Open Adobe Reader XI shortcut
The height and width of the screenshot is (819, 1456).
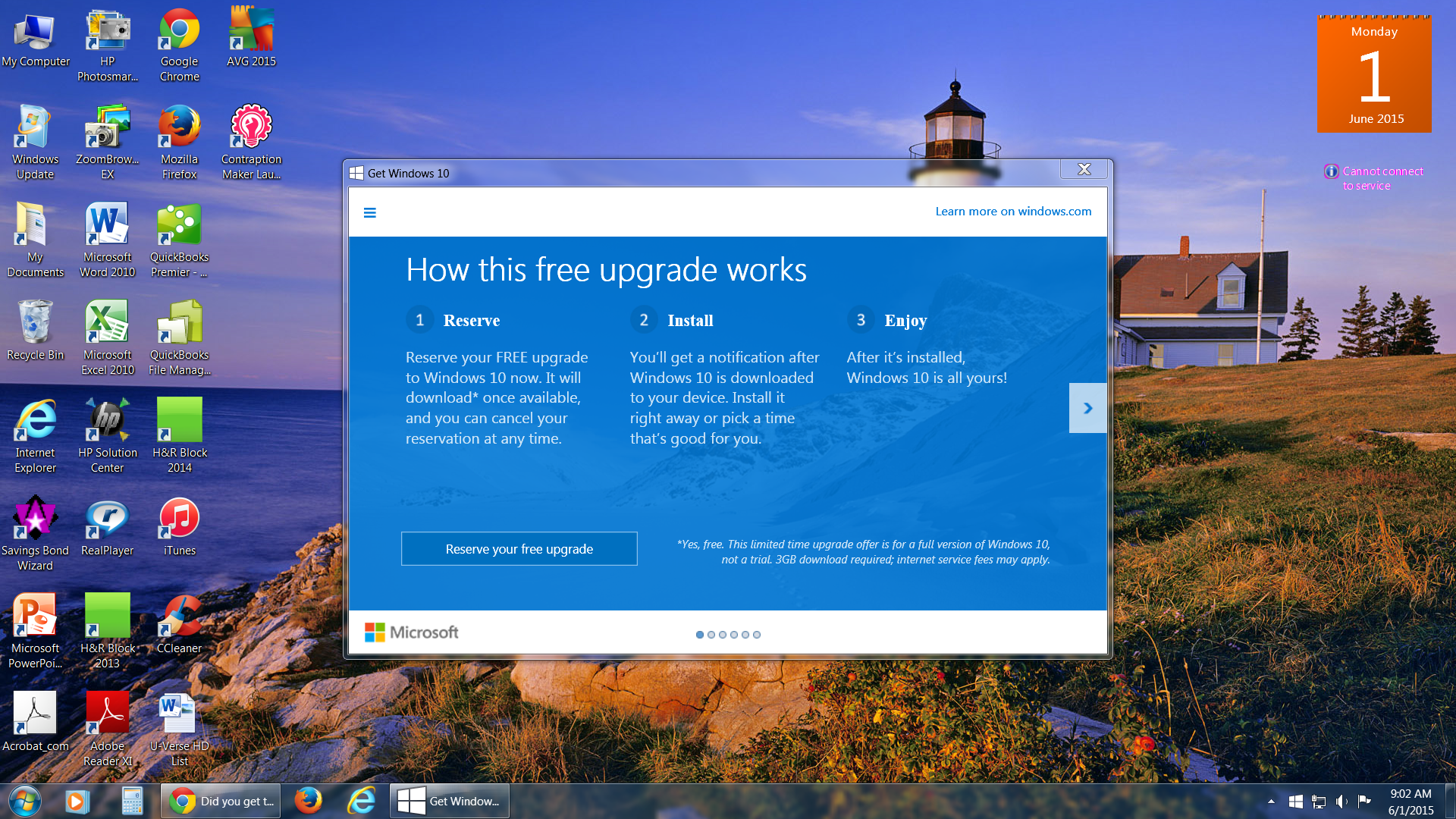point(107,730)
